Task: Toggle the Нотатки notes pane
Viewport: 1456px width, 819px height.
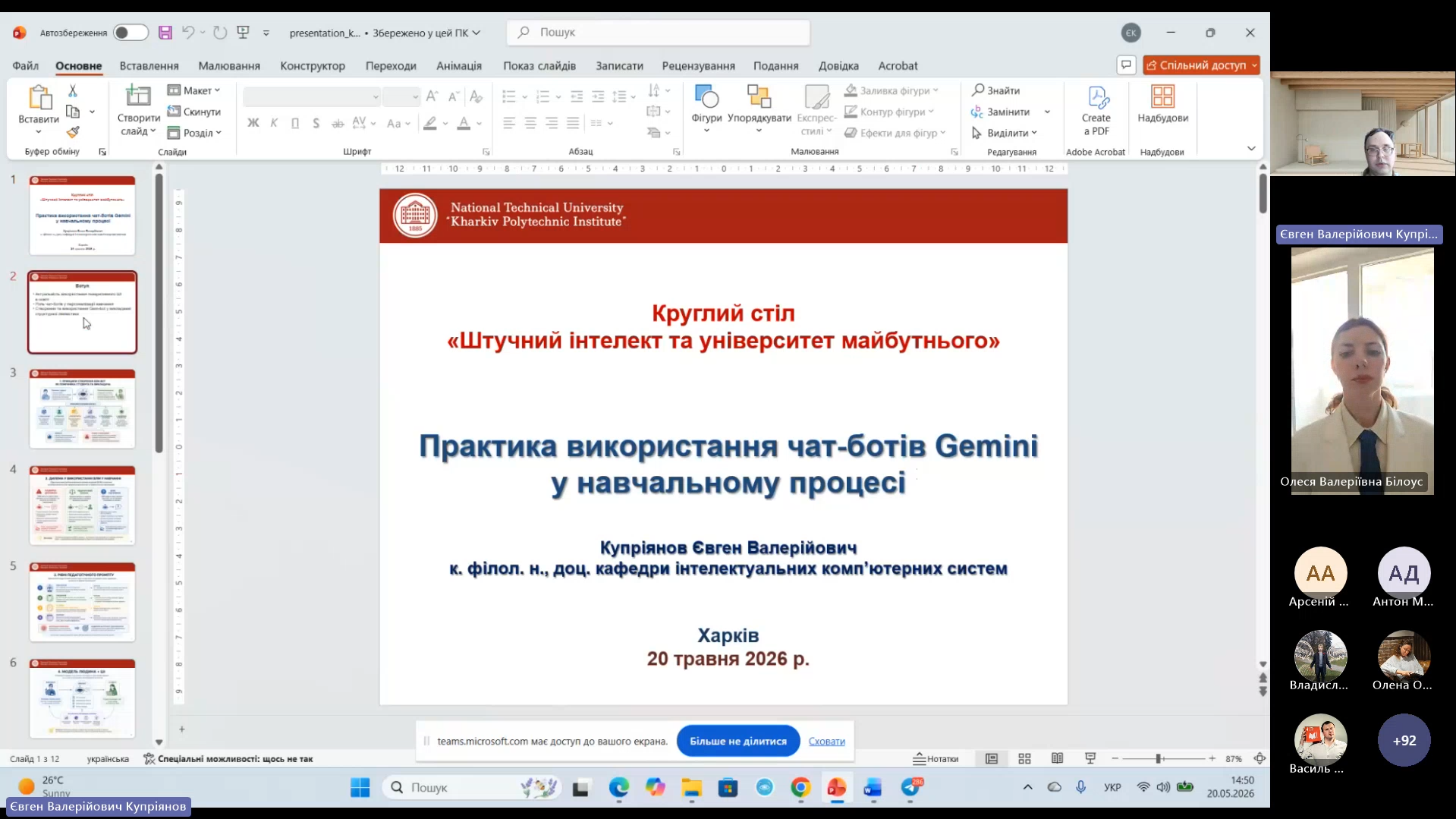Action: click(936, 758)
